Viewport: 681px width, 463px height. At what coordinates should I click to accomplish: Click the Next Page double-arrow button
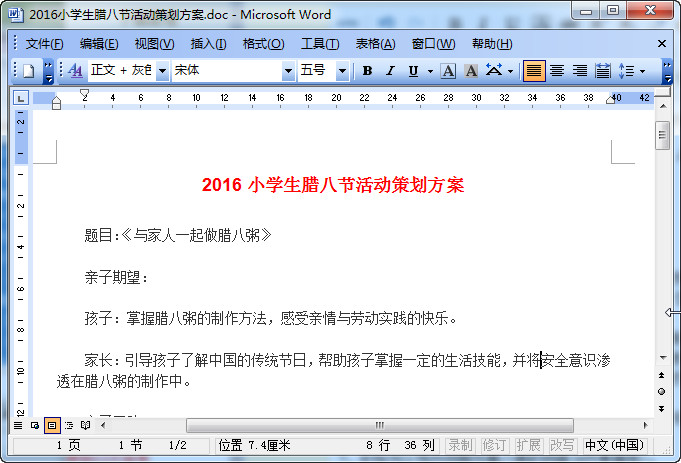661,408
